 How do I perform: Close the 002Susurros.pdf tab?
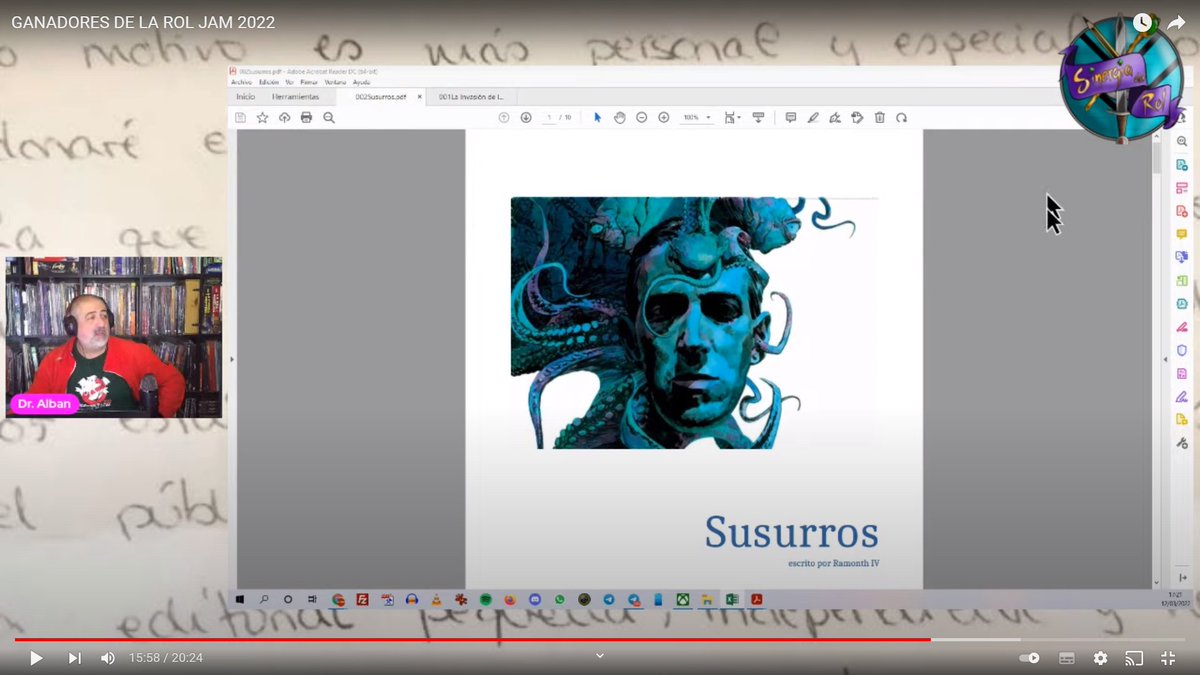coord(420,97)
